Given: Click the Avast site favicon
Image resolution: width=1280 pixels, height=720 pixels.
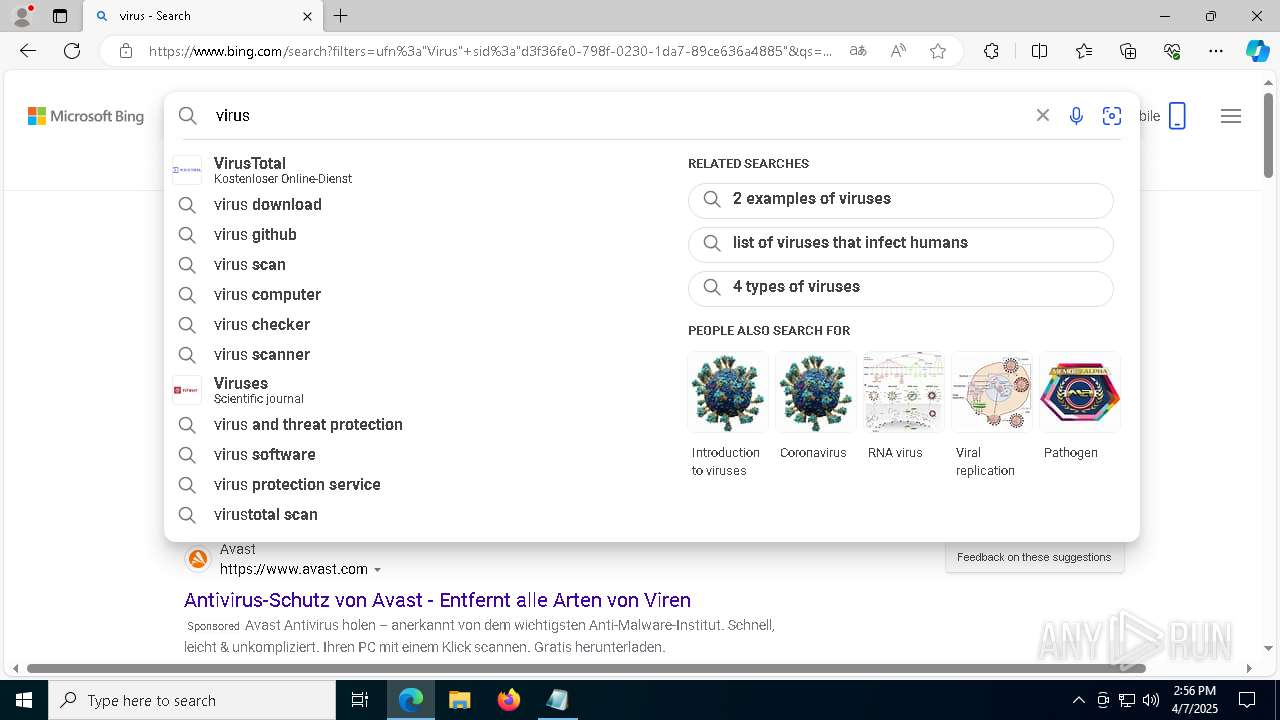Looking at the screenshot, I should (x=198, y=559).
